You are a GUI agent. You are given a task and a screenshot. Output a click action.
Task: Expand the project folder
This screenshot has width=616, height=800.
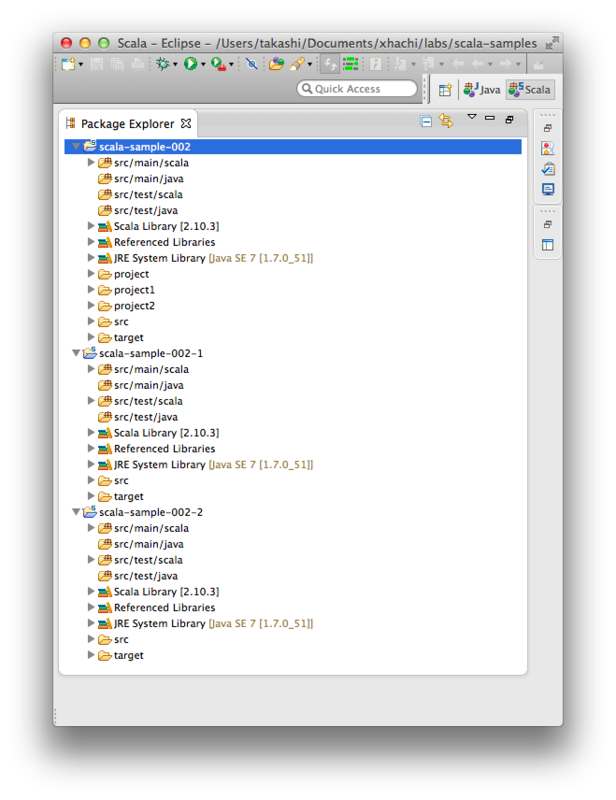[x=91, y=273]
